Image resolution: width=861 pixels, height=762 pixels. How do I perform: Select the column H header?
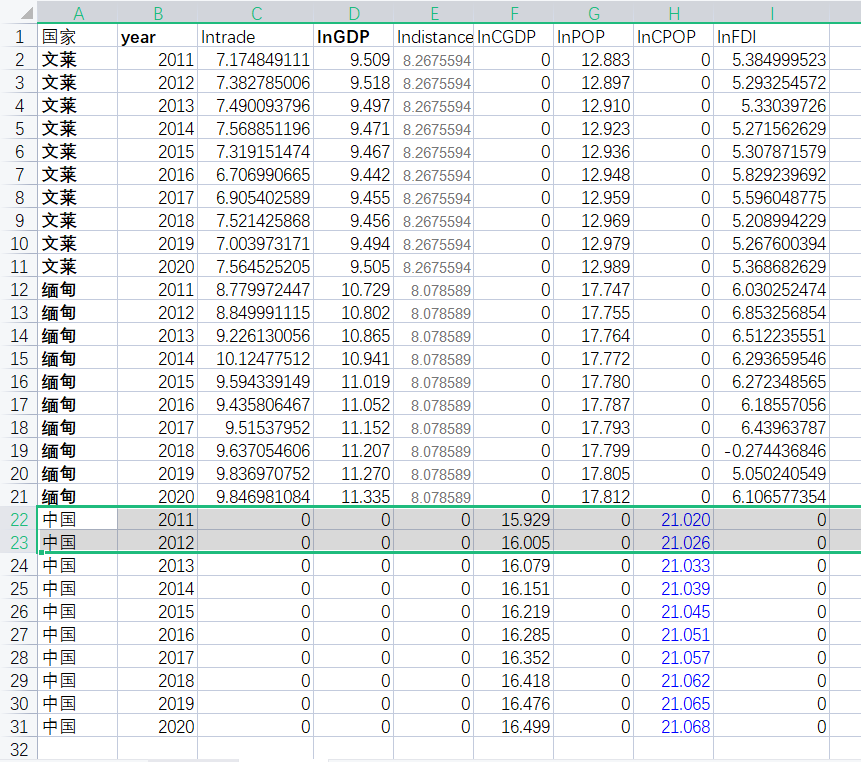pos(674,13)
